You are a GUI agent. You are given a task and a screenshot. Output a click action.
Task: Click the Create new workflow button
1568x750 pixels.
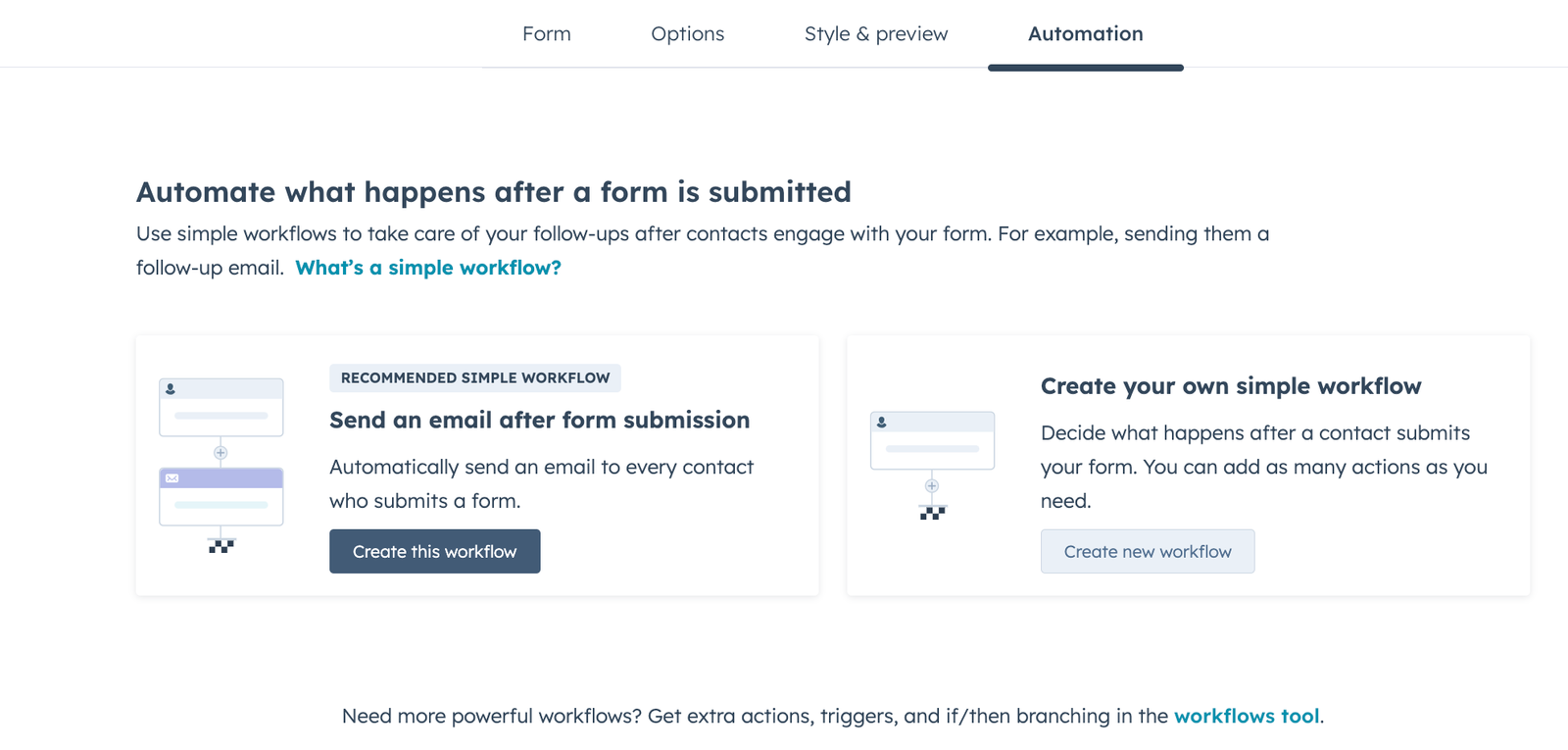pyautogui.click(x=1147, y=551)
